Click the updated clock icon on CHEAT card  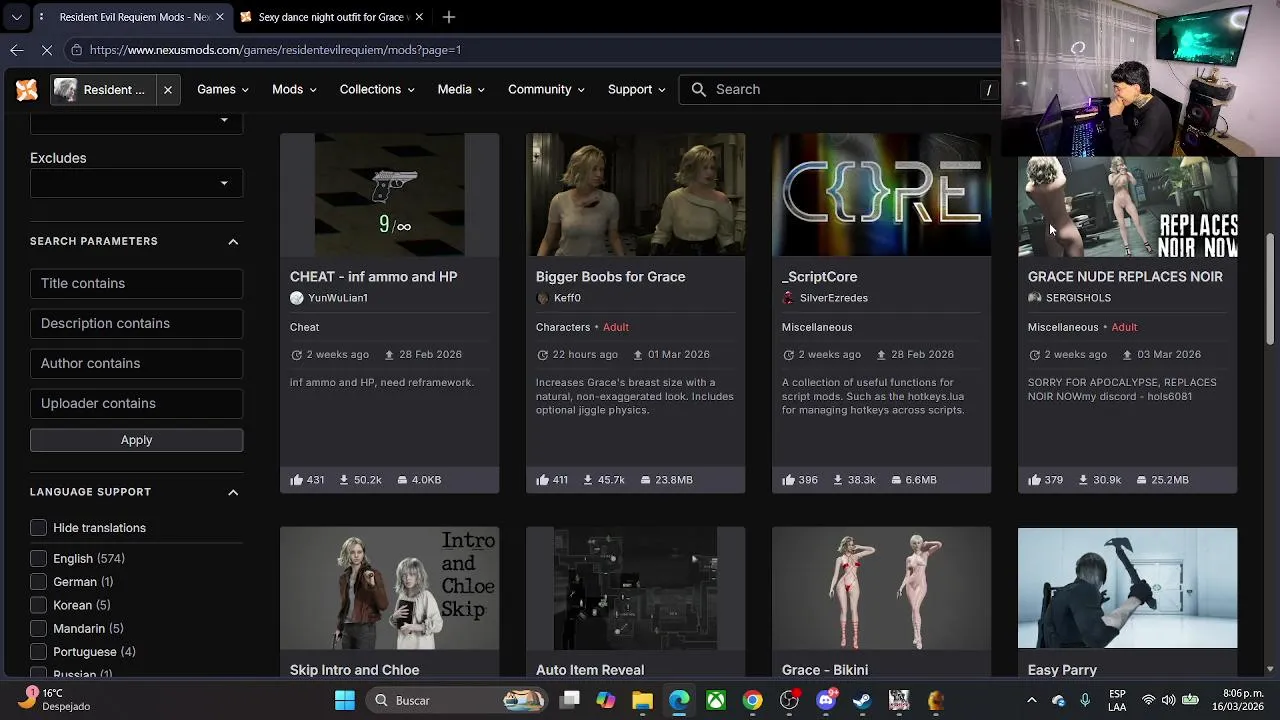pyautogui.click(x=296, y=355)
